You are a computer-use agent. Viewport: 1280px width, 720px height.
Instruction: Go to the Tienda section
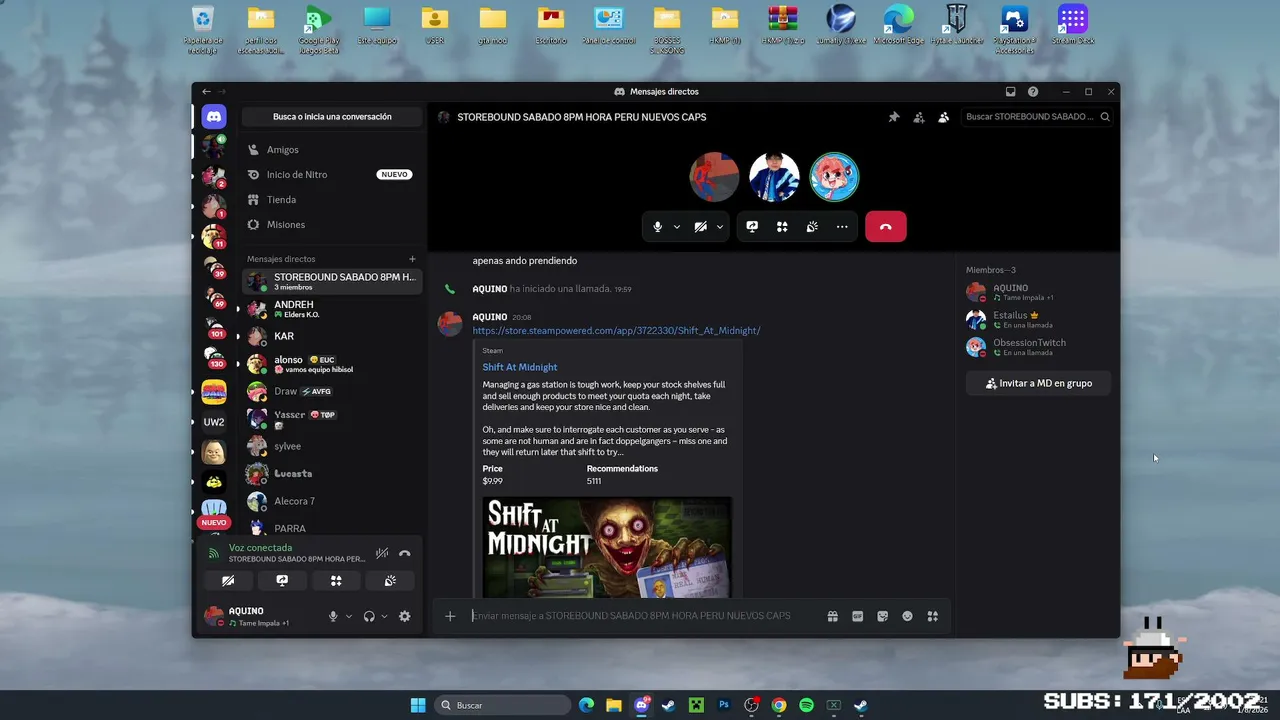(332, 200)
